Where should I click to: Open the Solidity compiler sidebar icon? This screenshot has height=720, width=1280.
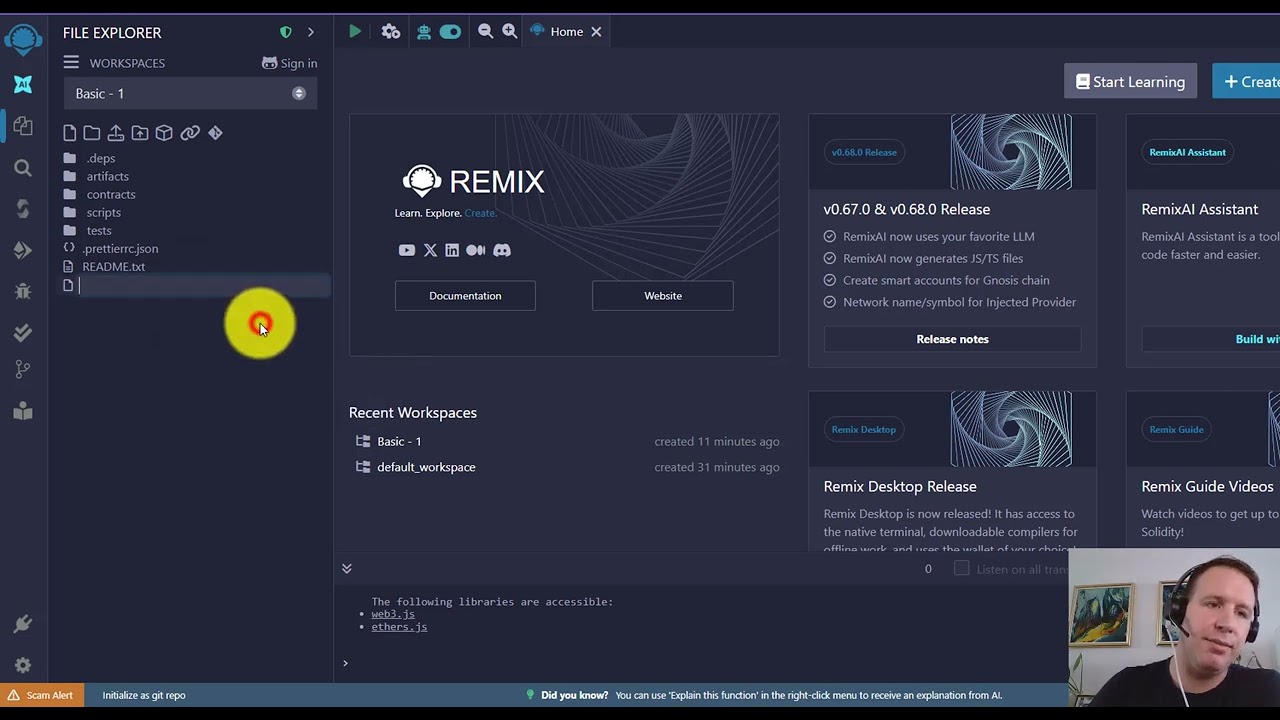(x=23, y=209)
